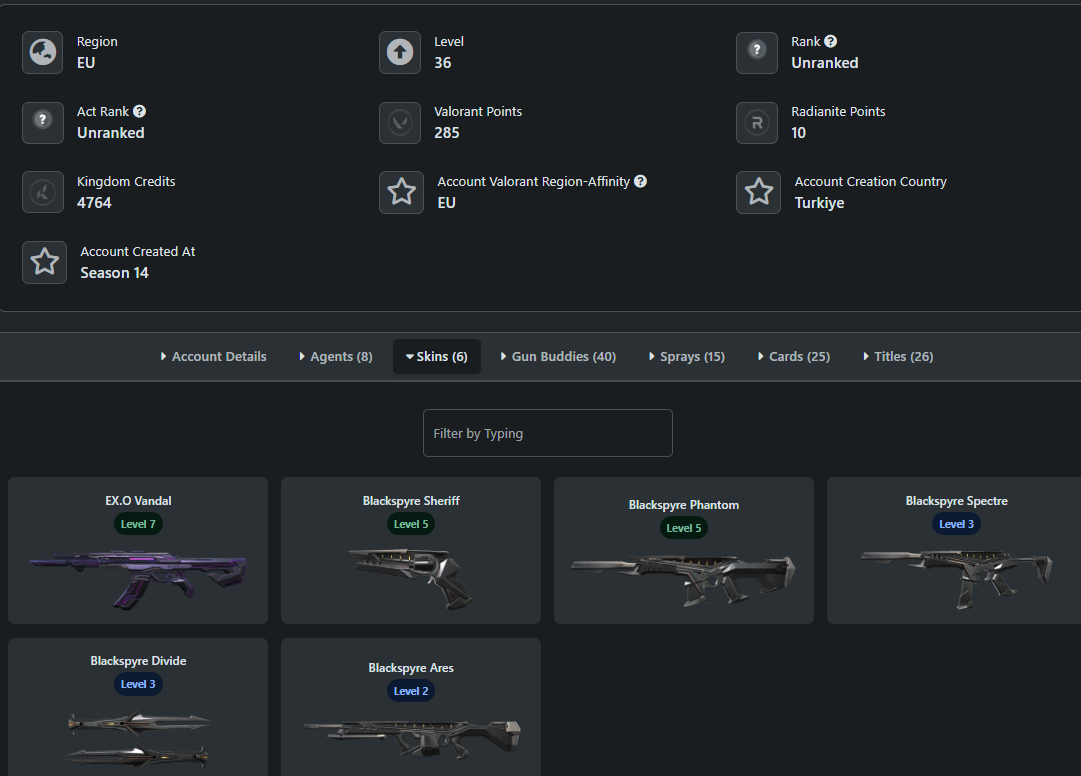Click the Radianite Points icon
Screen dimensions: 1081x776
coord(757,123)
